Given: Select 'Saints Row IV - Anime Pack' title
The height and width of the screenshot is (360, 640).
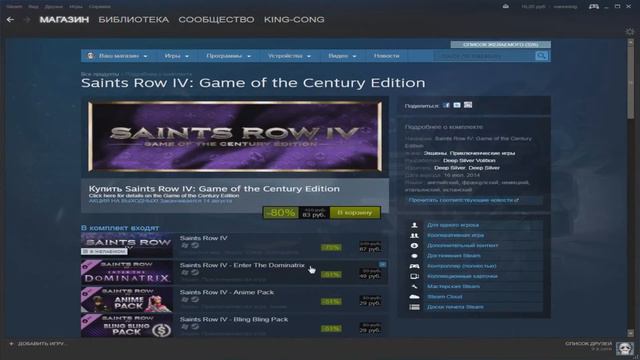Looking at the screenshot, I should click(x=227, y=292).
